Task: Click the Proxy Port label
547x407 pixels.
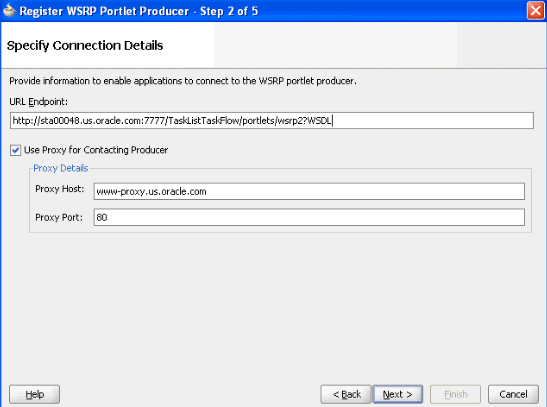Action: pyautogui.click(x=59, y=217)
